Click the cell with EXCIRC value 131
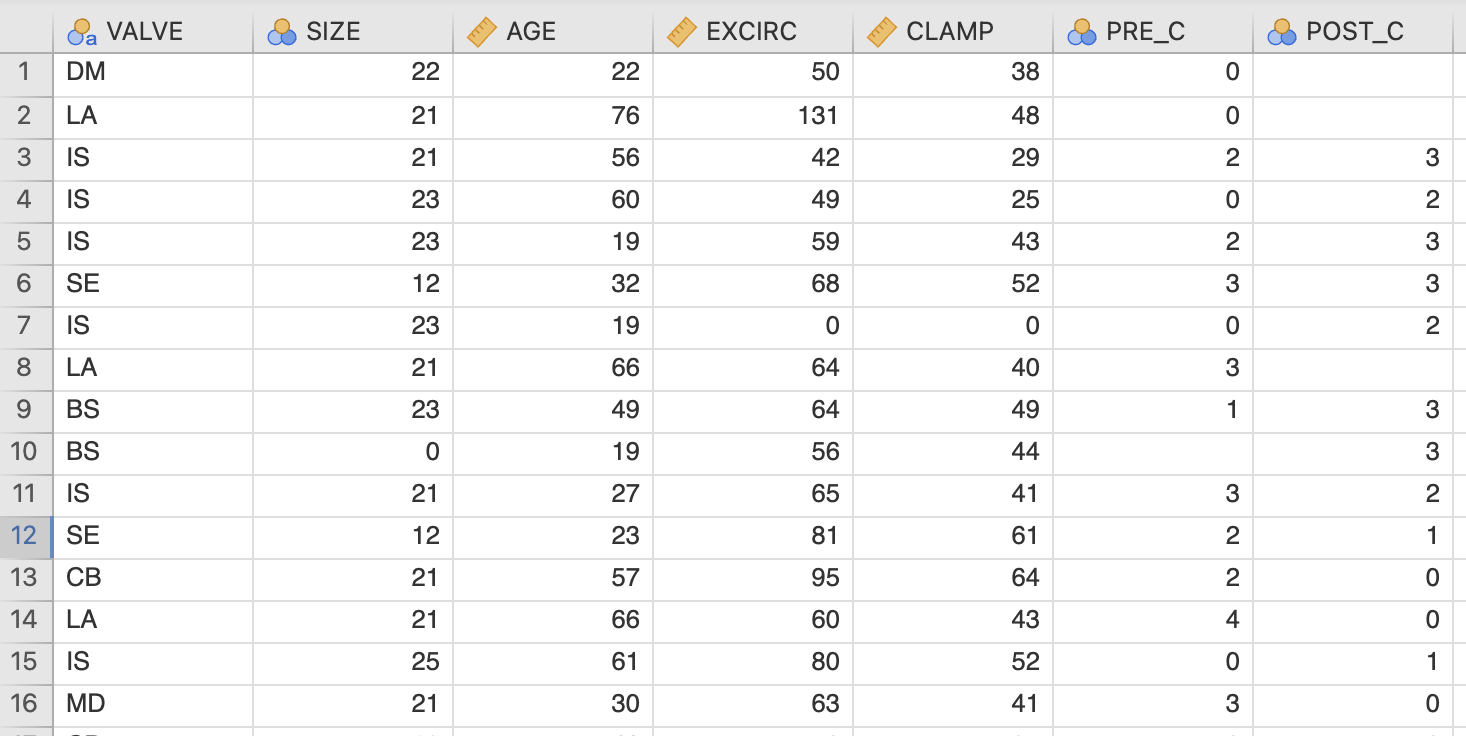The width and height of the screenshot is (1466, 736). [753, 116]
